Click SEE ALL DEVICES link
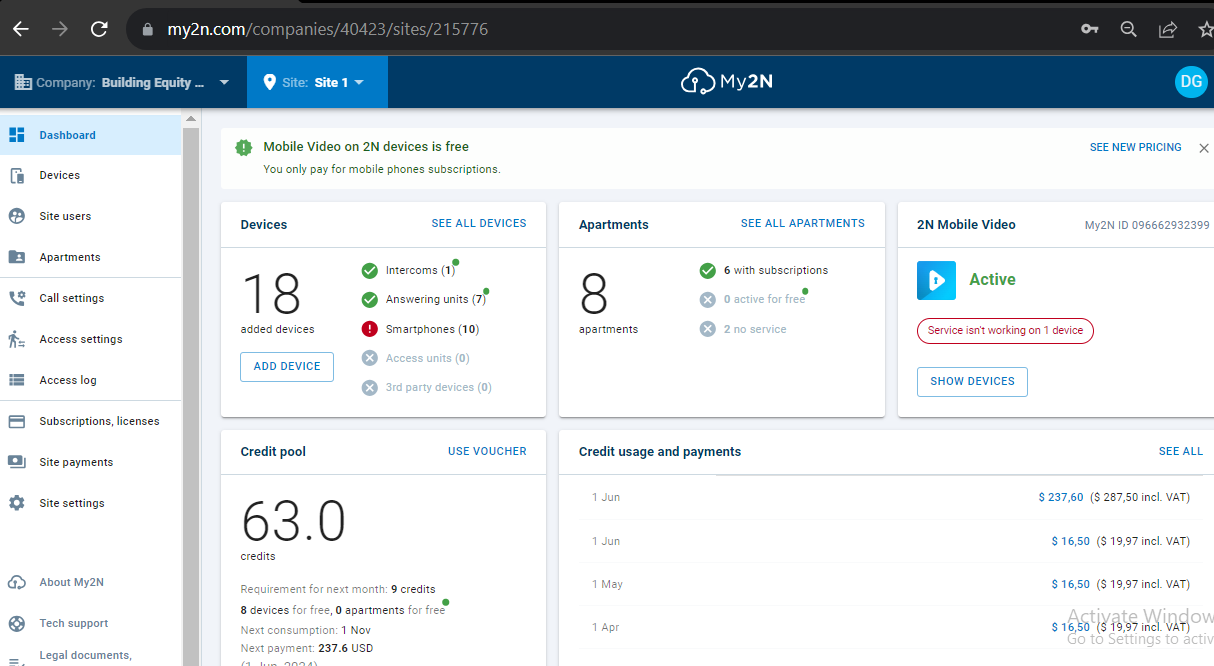 pyautogui.click(x=479, y=223)
